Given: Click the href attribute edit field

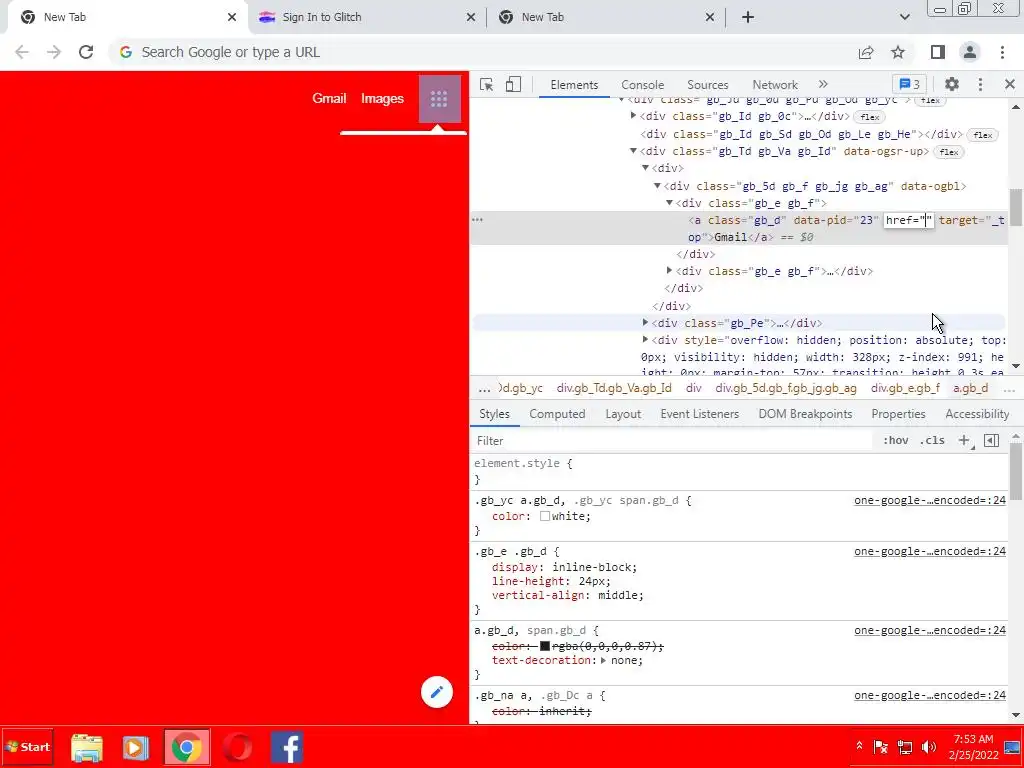Looking at the screenshot, I should pos(908,220).
